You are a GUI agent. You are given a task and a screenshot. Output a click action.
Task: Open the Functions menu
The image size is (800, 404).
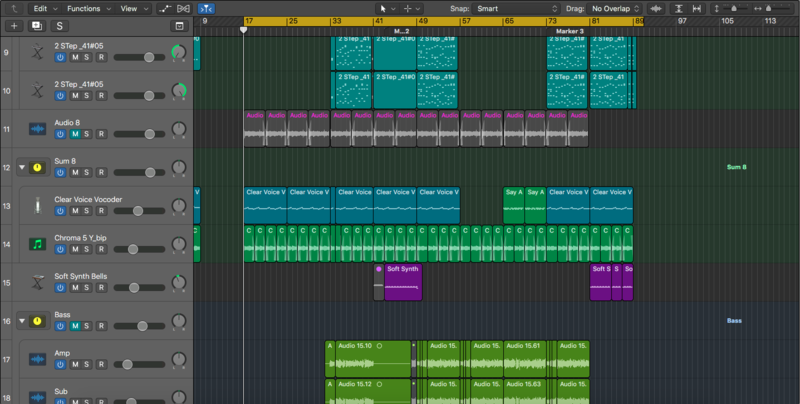click(x=85, y=8)
